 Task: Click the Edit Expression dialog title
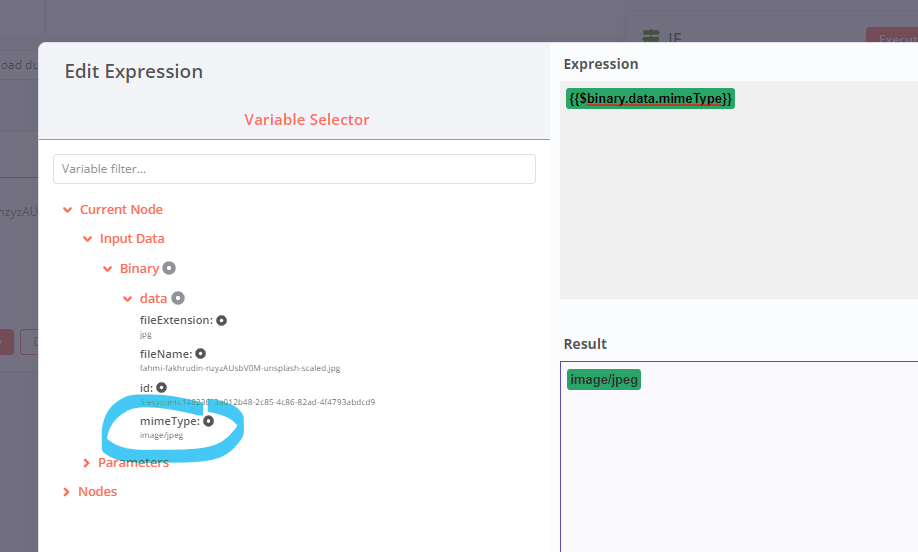[x=134, y=72]
